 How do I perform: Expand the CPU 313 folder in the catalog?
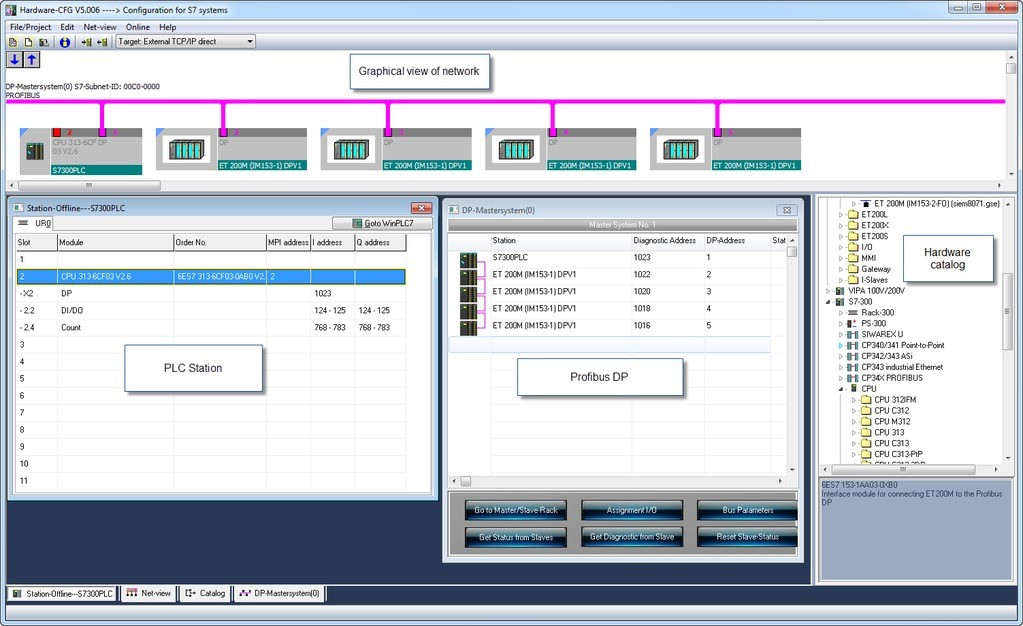click(853, 431)
